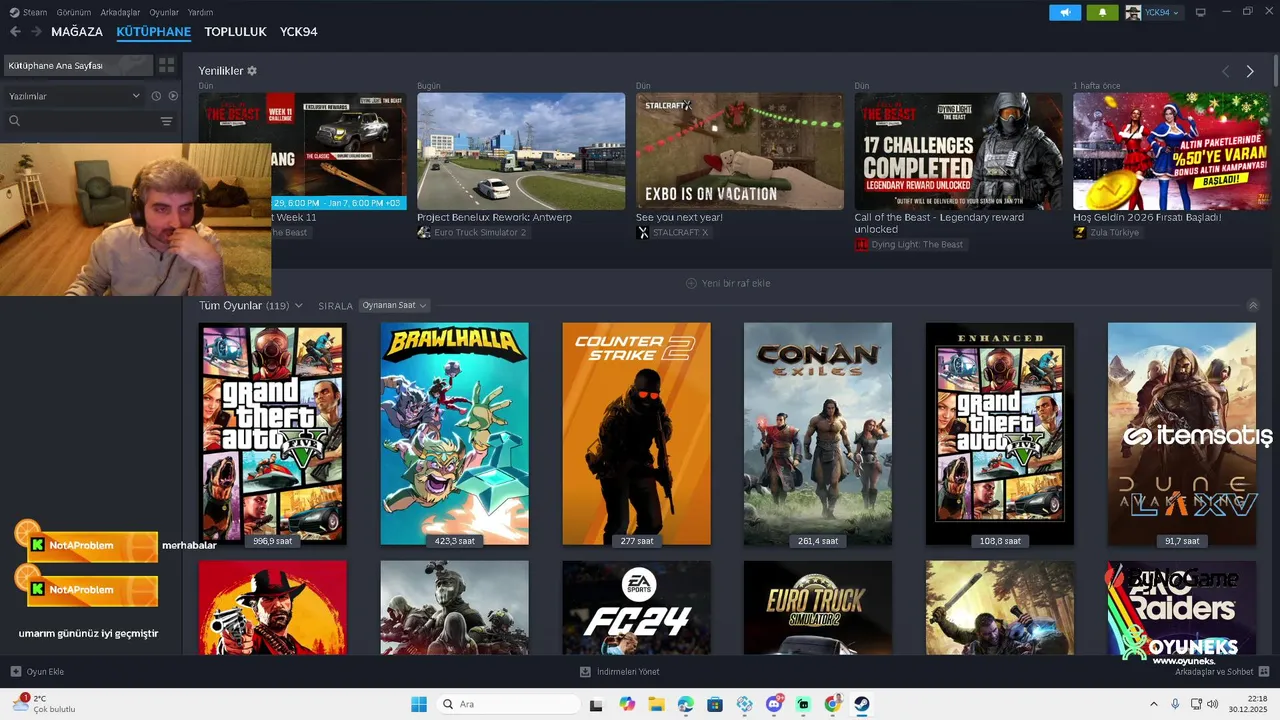The width and height of the screenshot is (1280, 720).
Task: Open the Oynanan Saat sort dropdown
Action: tap(394, 305)
